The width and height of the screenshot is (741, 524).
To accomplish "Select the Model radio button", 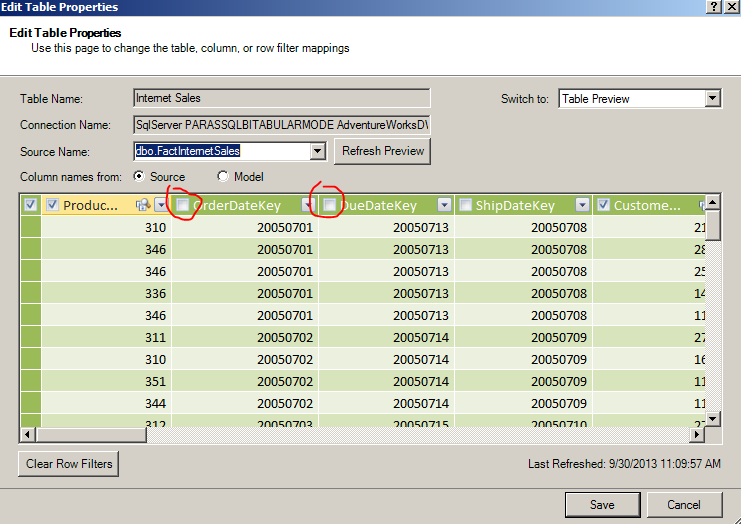I will [223, 176].
